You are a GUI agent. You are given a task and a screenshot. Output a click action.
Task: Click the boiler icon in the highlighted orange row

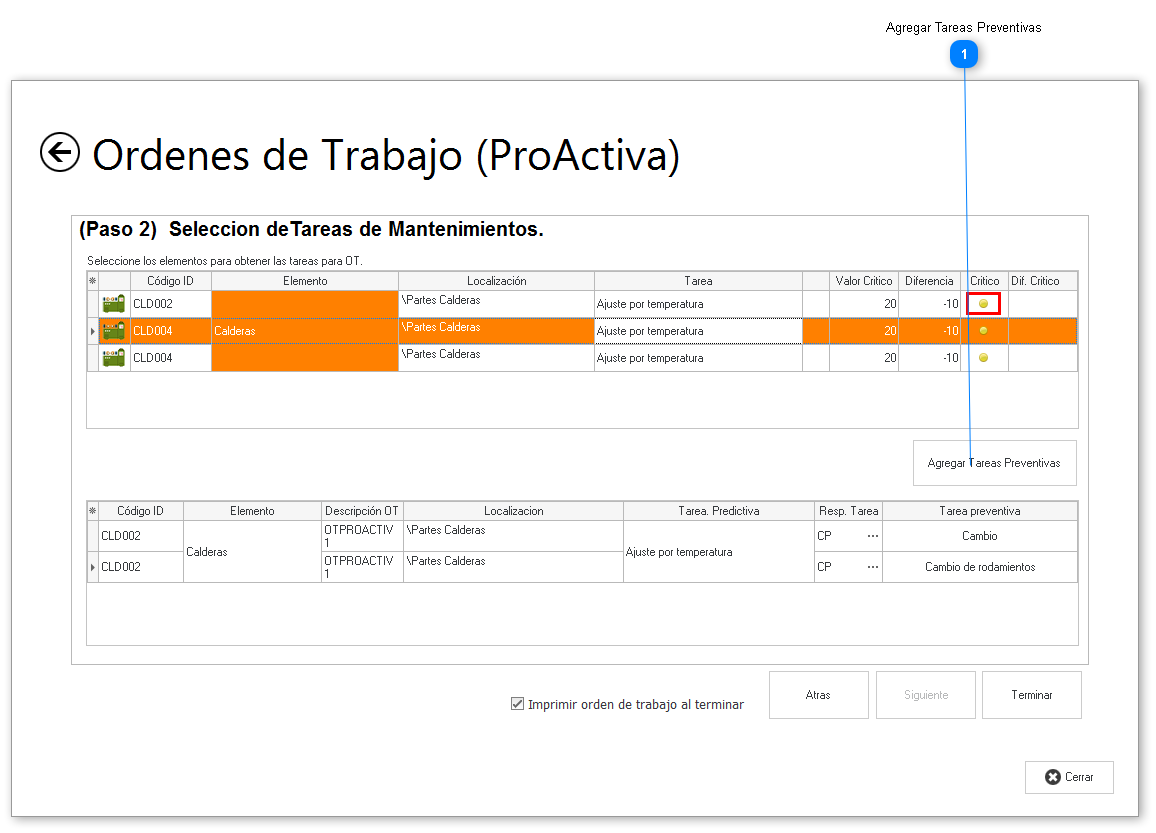[x=114, y=331]
